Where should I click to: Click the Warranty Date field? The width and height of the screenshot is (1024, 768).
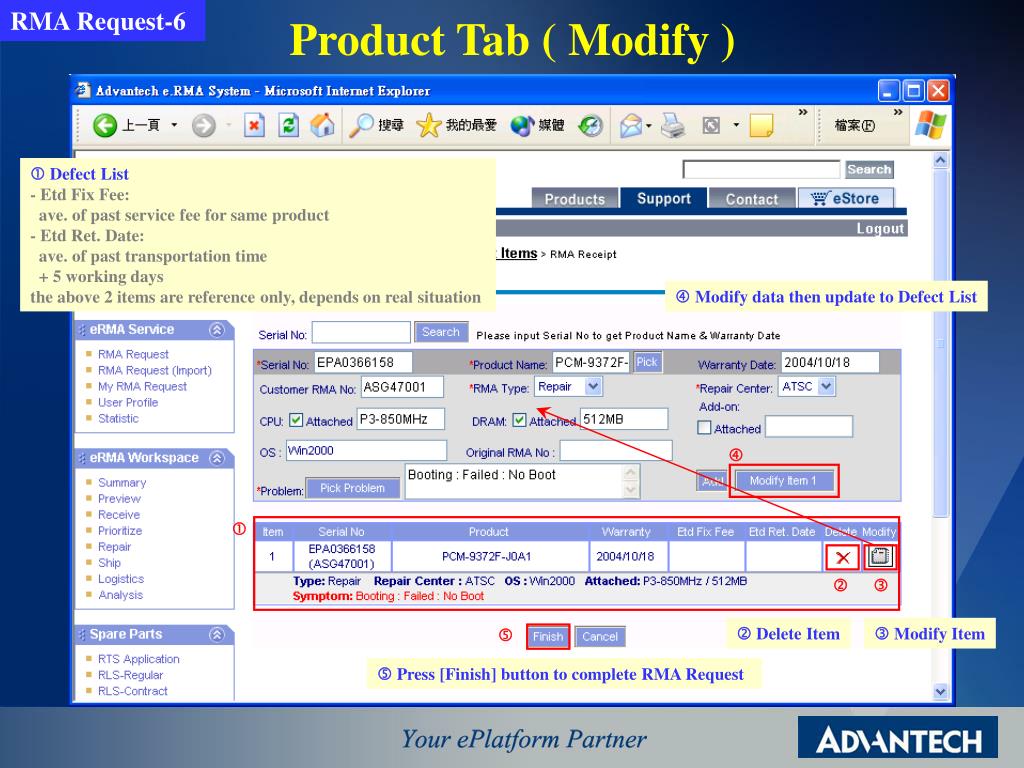pyautogui.click(x=829, y=362)
